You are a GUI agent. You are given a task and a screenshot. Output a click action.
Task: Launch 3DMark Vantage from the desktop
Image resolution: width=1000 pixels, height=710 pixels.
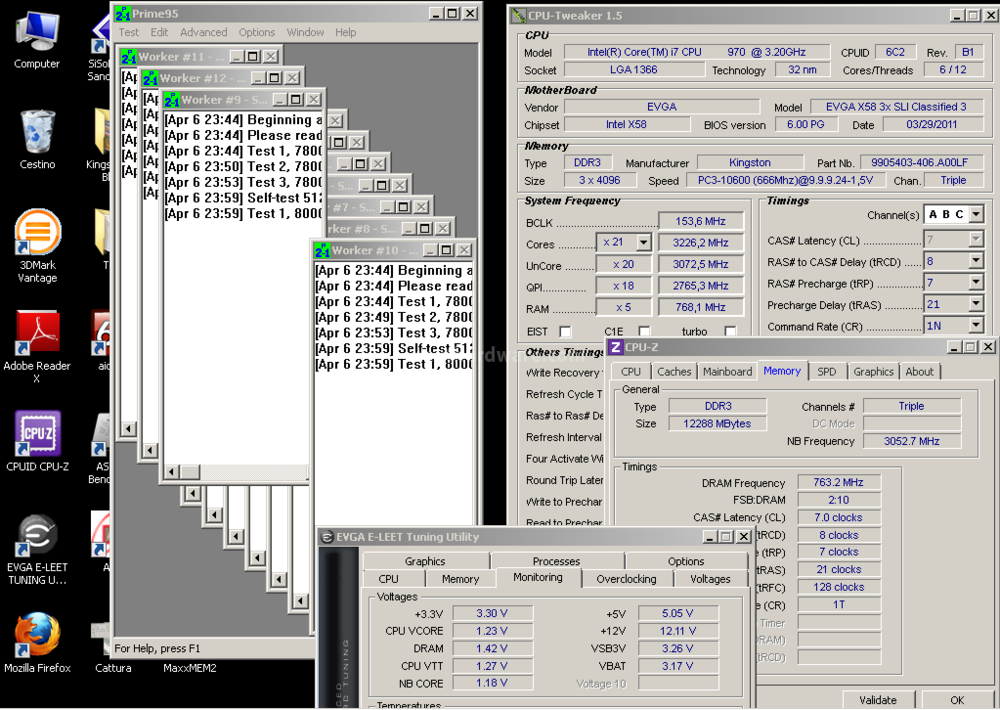(x=37, y=246)
